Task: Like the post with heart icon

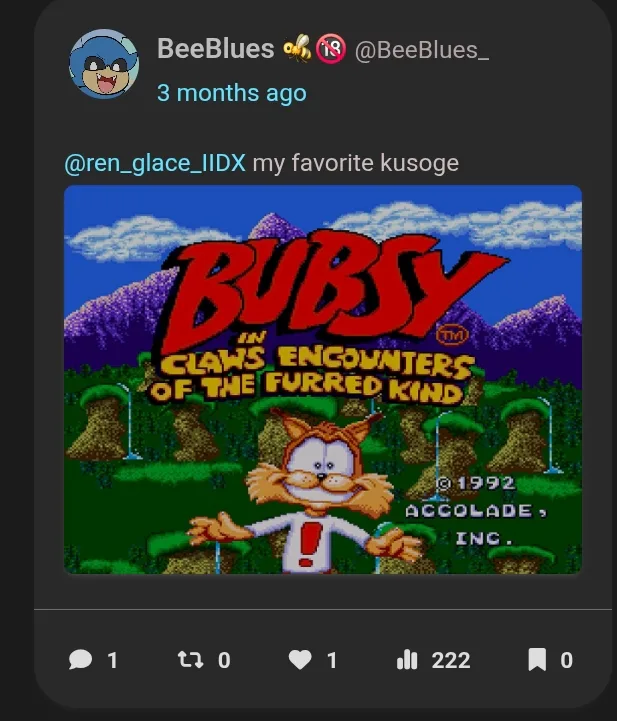Action: [300, 660]
